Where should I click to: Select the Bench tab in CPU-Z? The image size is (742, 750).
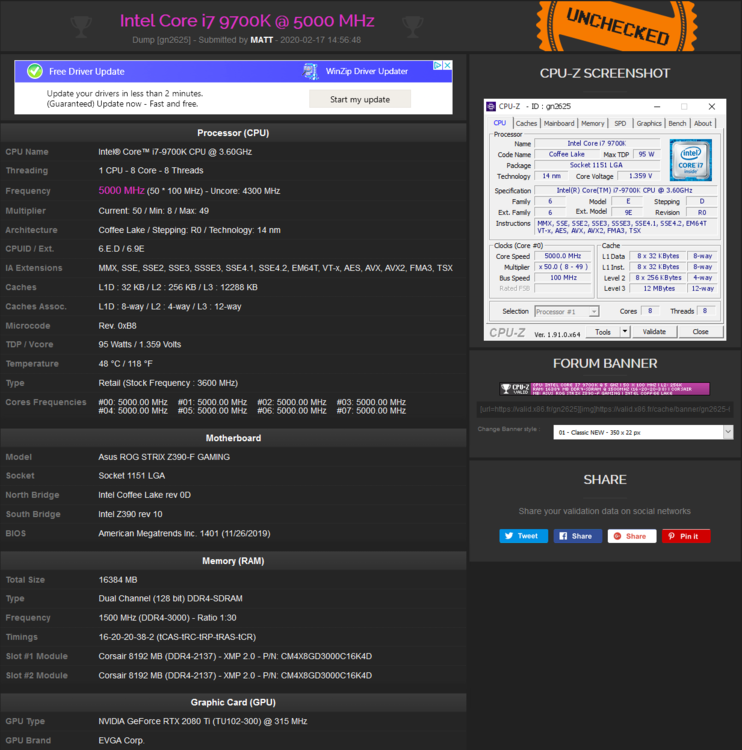pyautogui.click(x=677, y=123)
